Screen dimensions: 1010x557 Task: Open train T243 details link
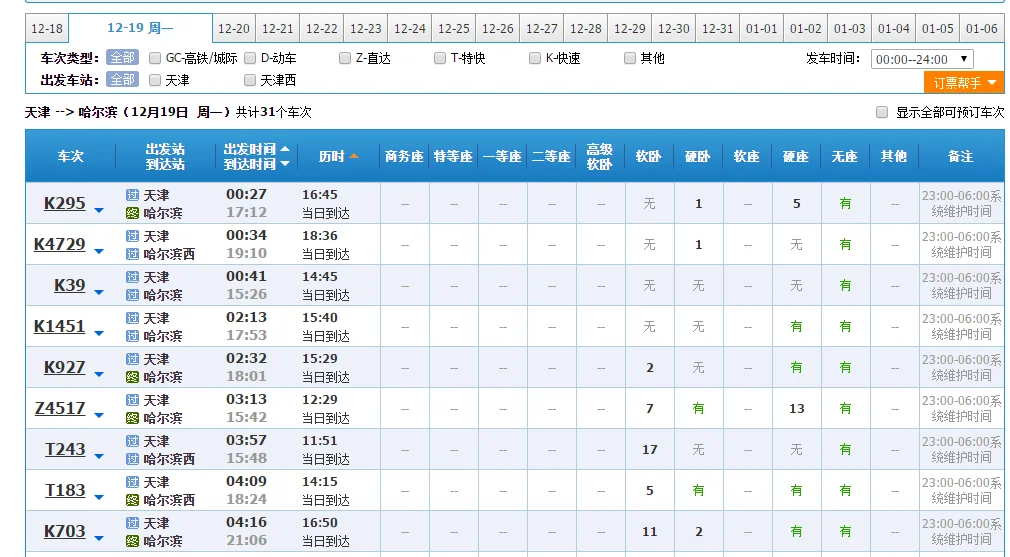(x=65, y=449)
